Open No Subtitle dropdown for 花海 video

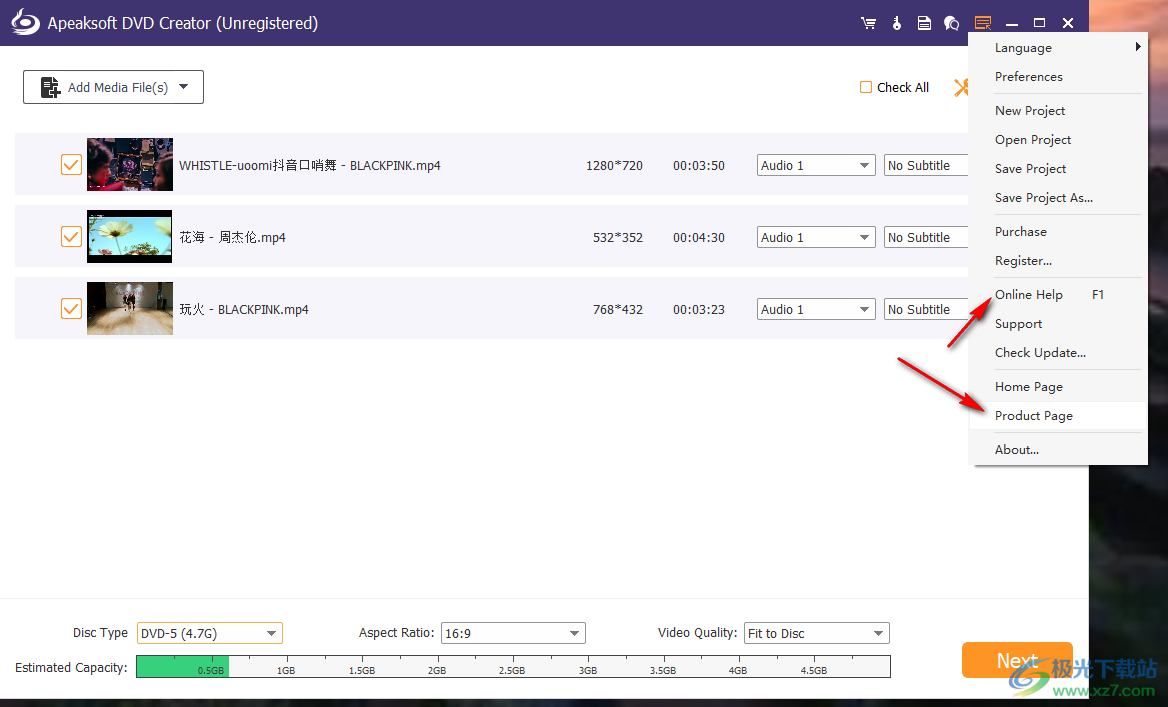tap(926, 238)
